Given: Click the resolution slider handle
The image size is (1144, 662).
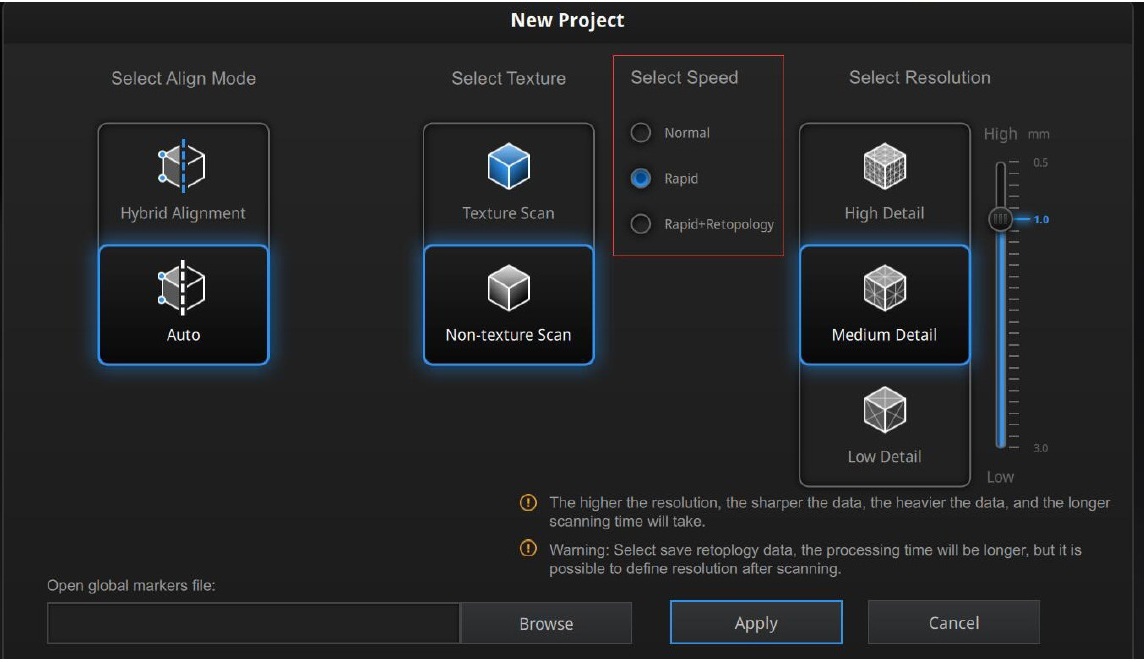Looking at the screenshot, I should tap(1000, 219).
